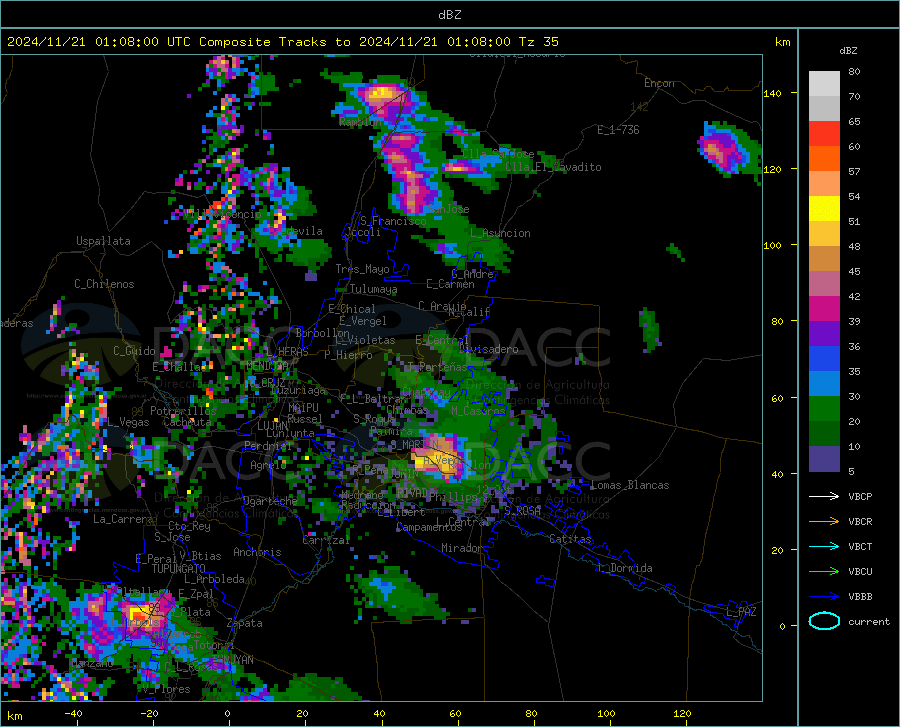
Task: Click the 'Mirador' place label
Action: coord(461,548)
